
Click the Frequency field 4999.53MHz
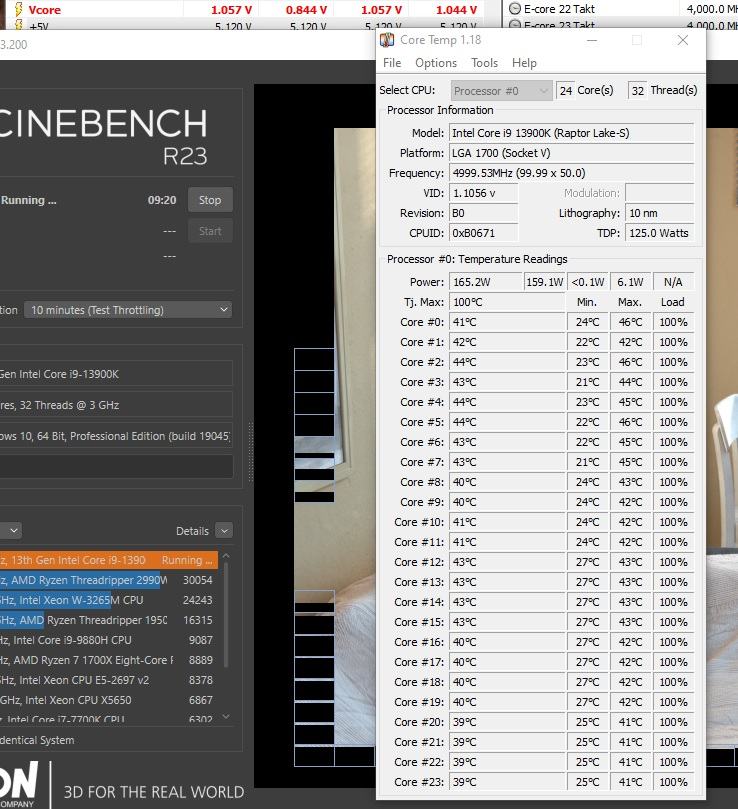point(571,173)
